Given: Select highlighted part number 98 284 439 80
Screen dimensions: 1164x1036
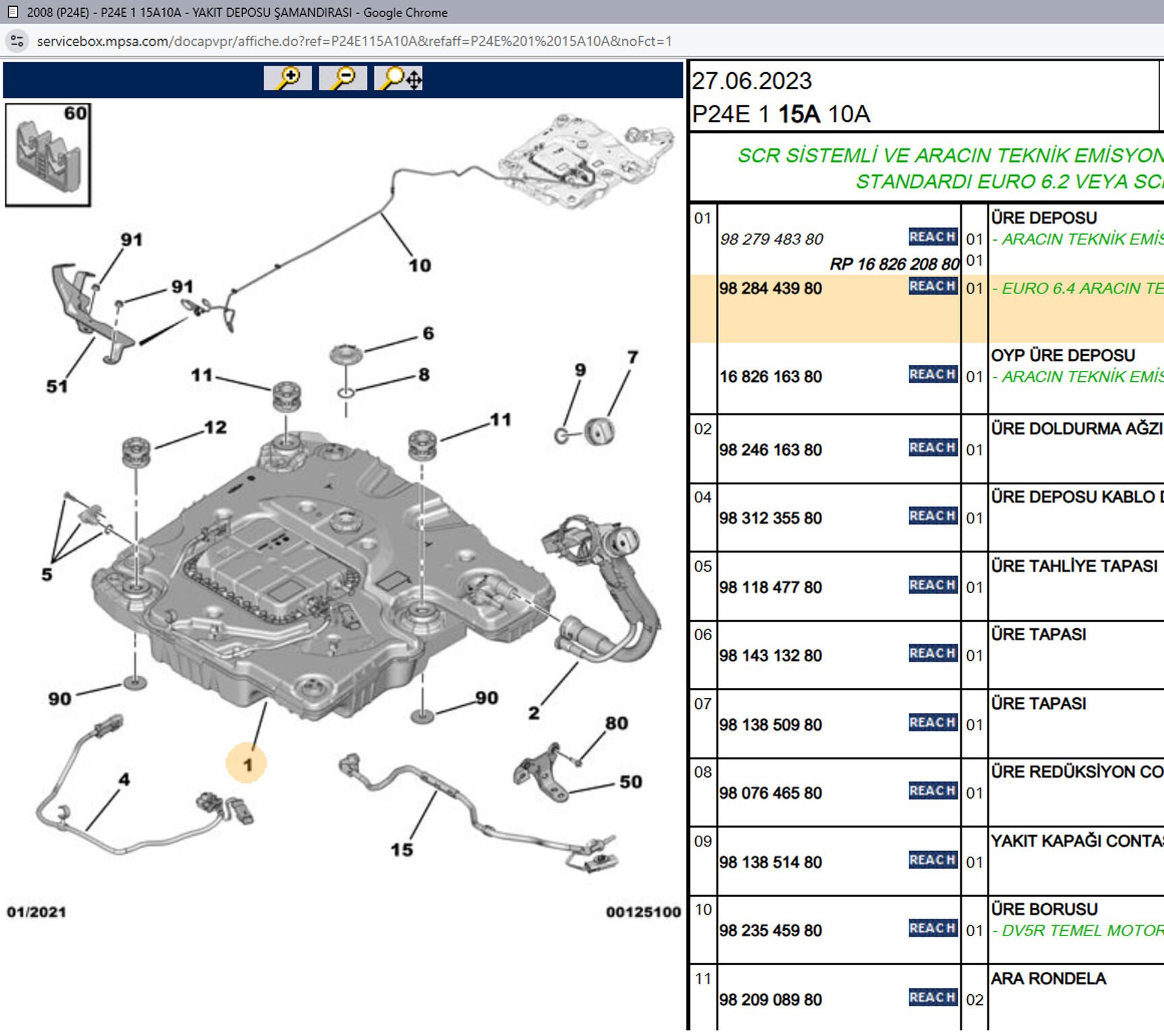Looking at the screenshot, I should coord(770,289).
